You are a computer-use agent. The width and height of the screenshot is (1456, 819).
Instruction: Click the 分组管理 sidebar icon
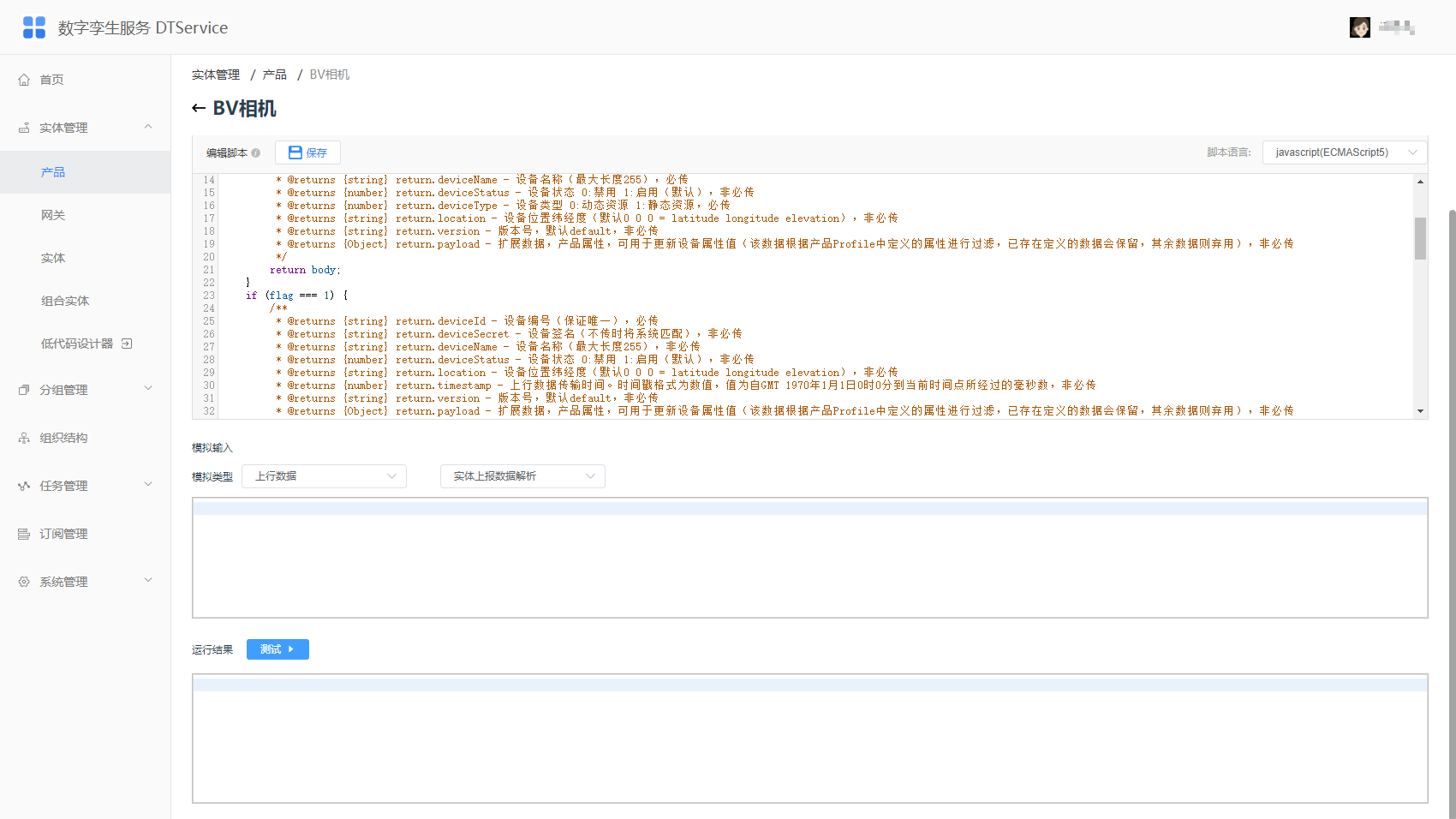[24, 390]
